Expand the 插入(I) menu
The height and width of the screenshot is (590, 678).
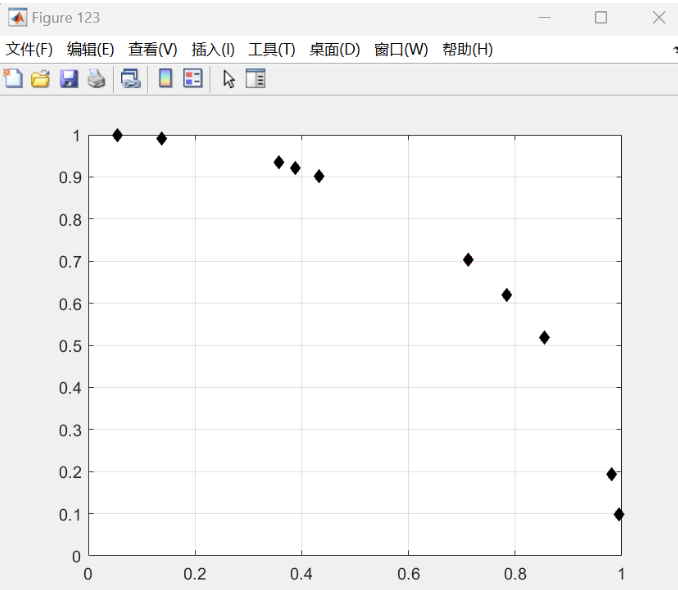213,49
